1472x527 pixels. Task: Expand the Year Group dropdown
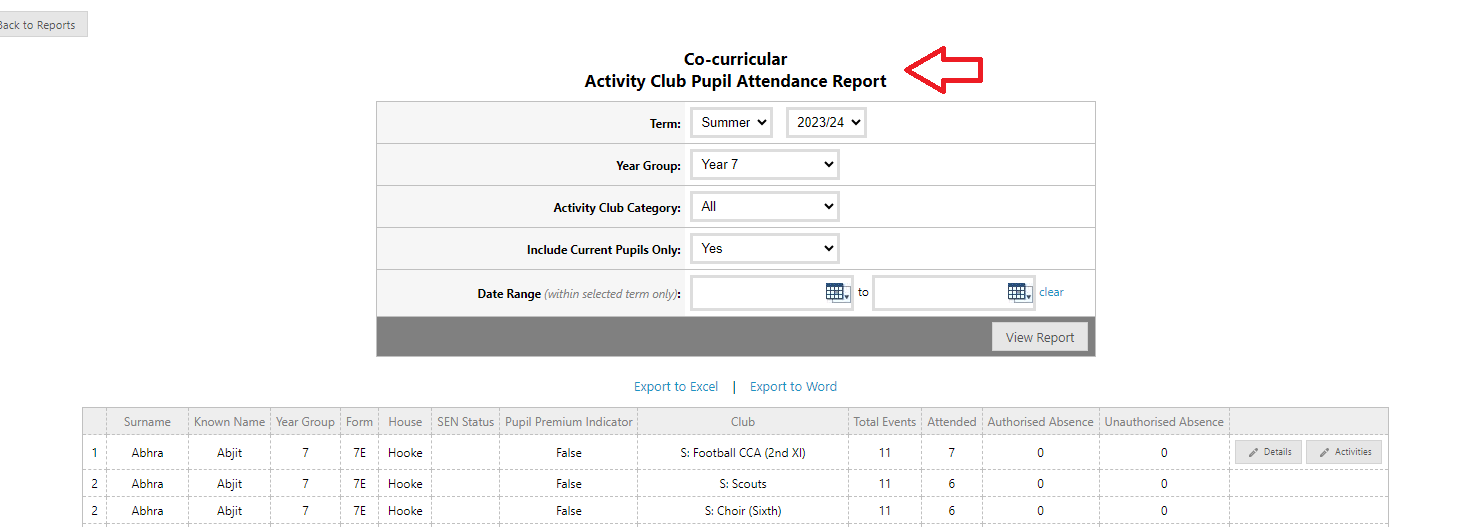coord(765,165)
